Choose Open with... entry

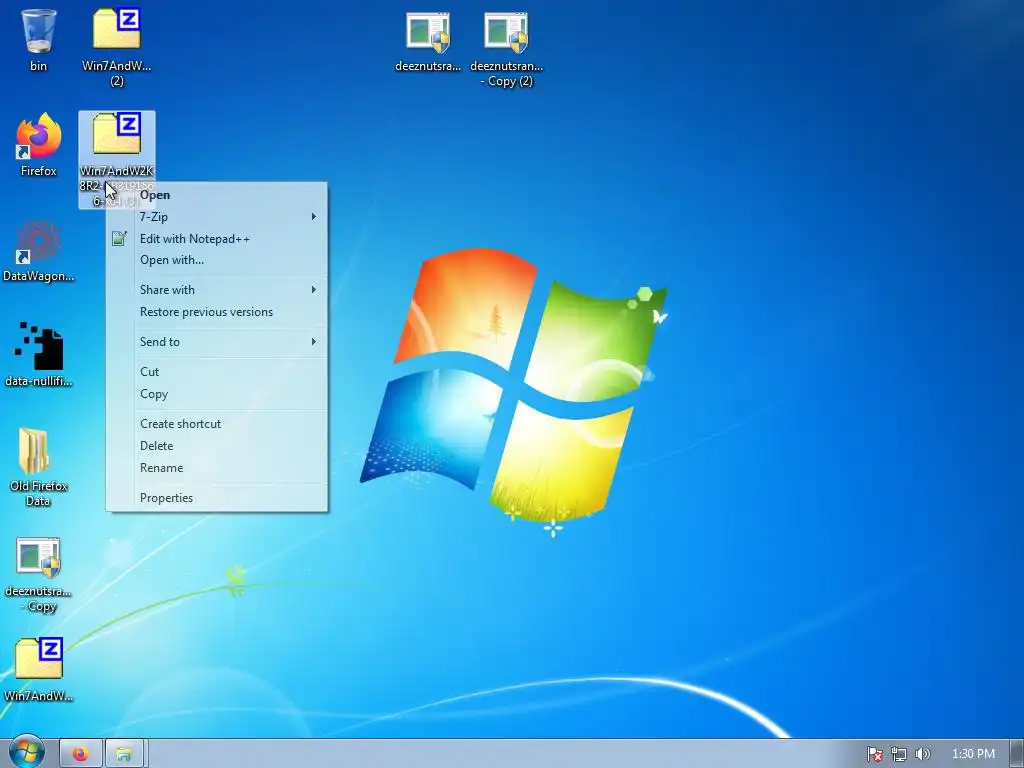[217, 260]
